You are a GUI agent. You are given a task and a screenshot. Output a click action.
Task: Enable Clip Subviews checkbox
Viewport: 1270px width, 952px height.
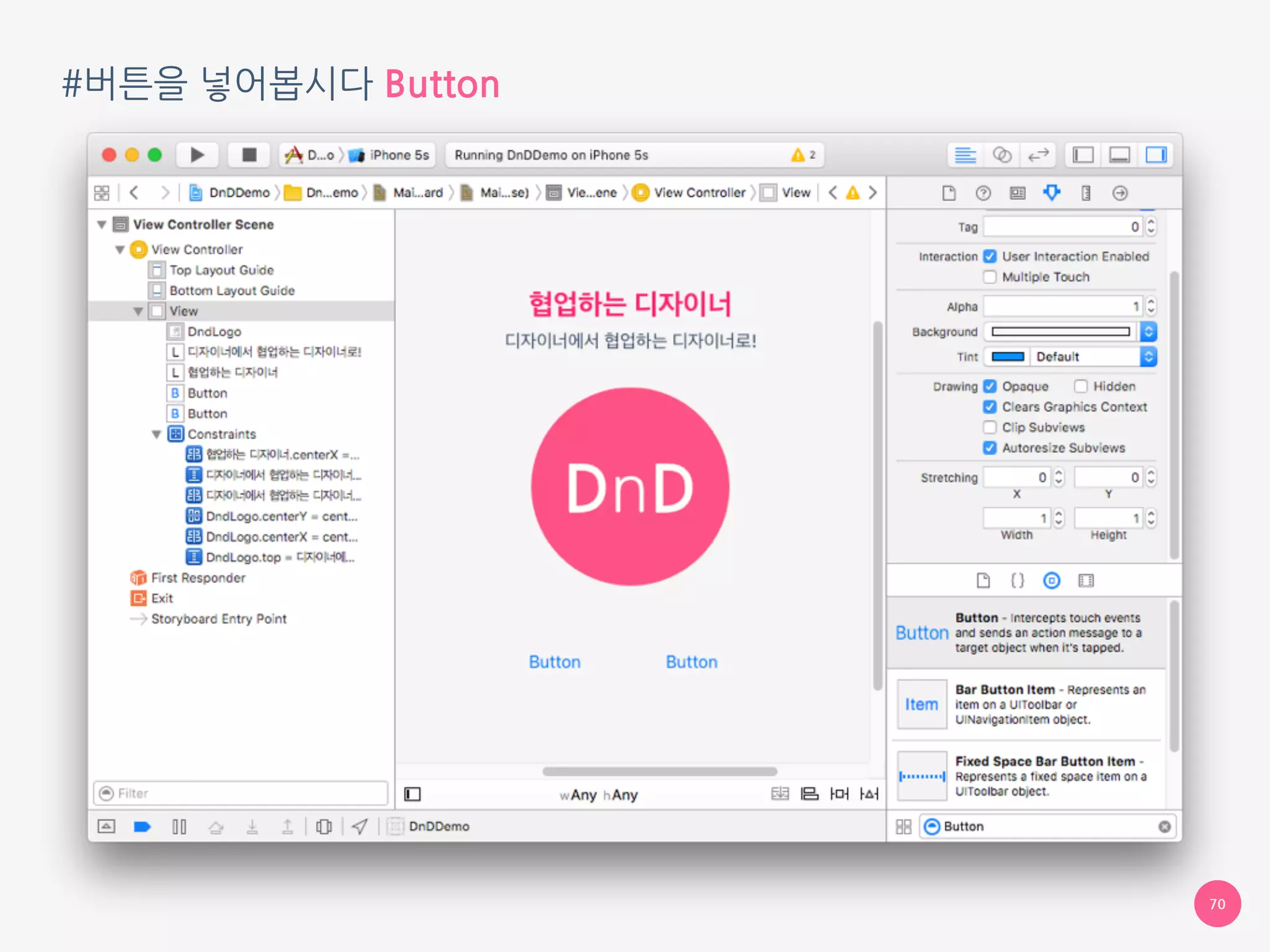pos(990,428)
